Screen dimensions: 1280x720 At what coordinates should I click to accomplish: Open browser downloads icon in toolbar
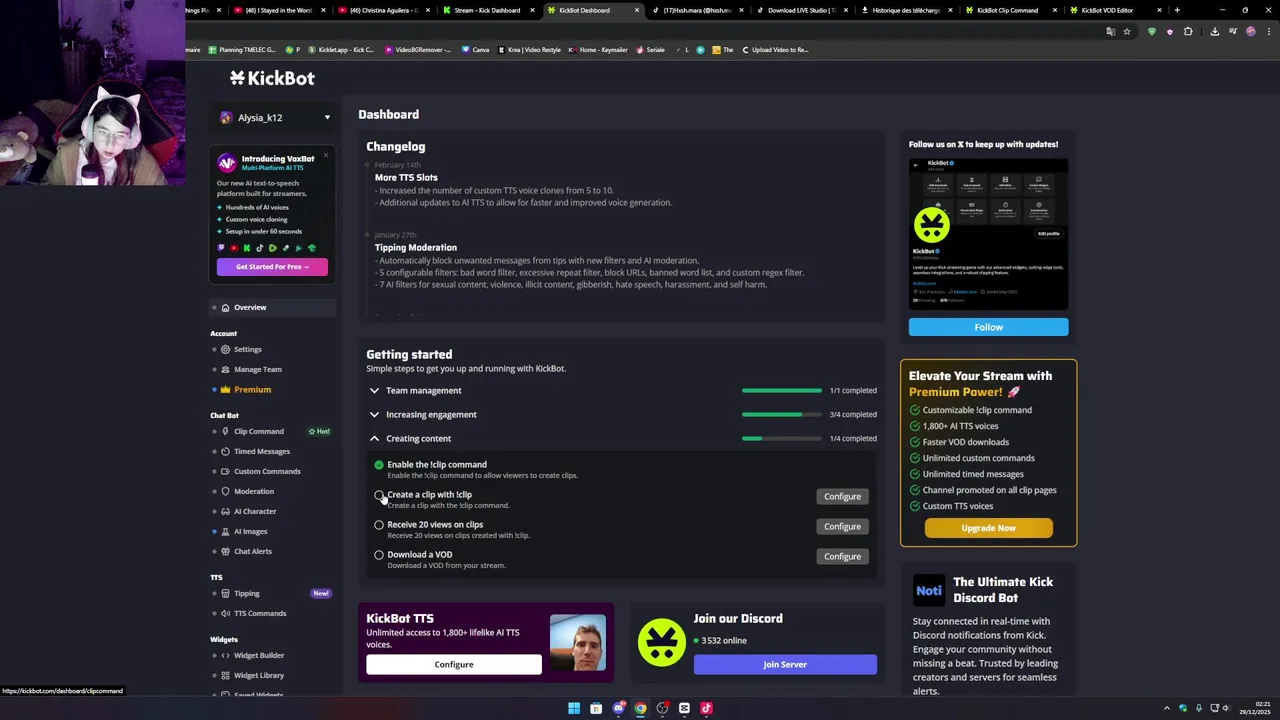click(x=1214, y=32)
